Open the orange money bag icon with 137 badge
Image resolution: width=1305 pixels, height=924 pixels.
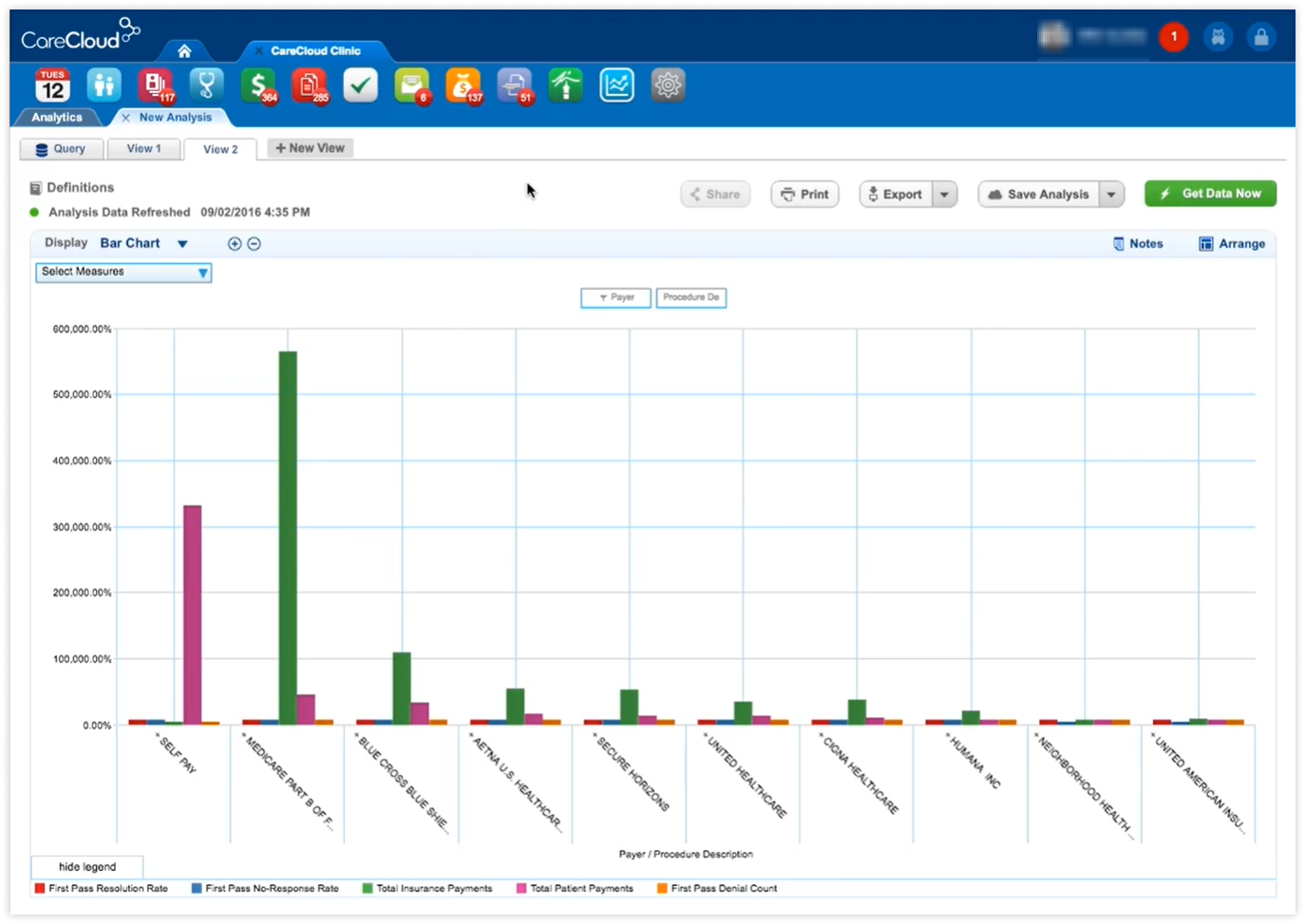(463, 85)
